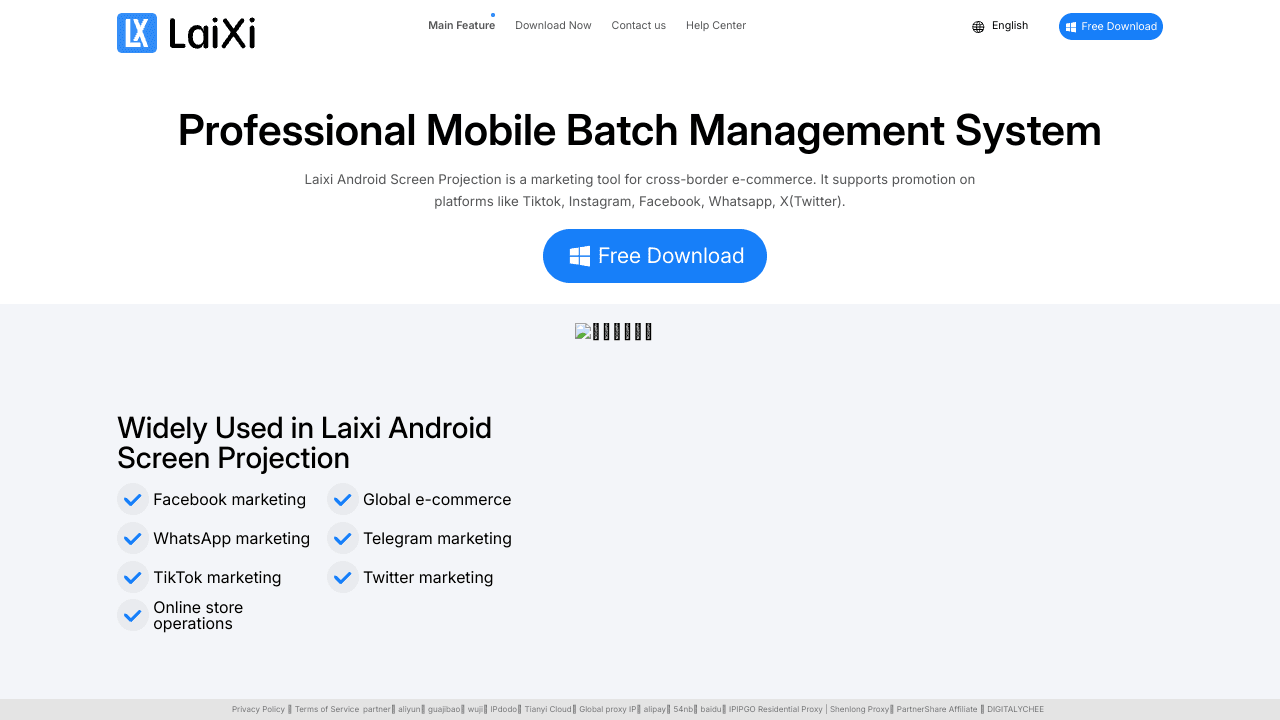Click the LaiXi blue logo icon
Screen dimensions: 1280x720
(x=137, y=33)
